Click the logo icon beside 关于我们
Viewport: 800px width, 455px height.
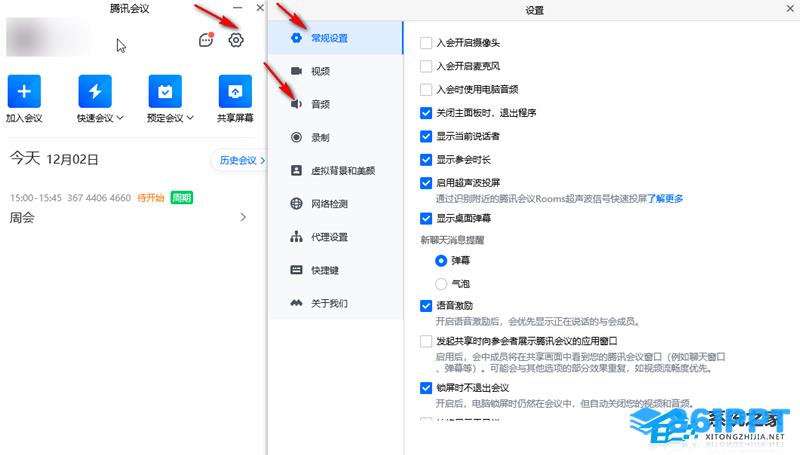point(296,303)
